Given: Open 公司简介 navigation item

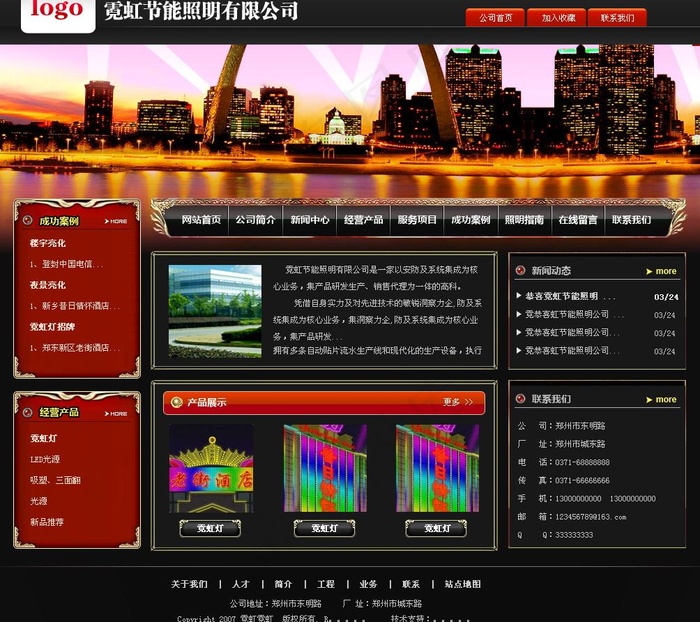Looking at the screenshot, I should pyautogui.click(x=255, y=220).
